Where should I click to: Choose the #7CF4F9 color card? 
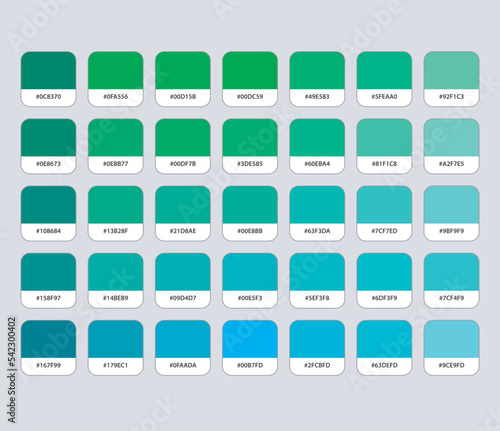(x=451, y=281)
